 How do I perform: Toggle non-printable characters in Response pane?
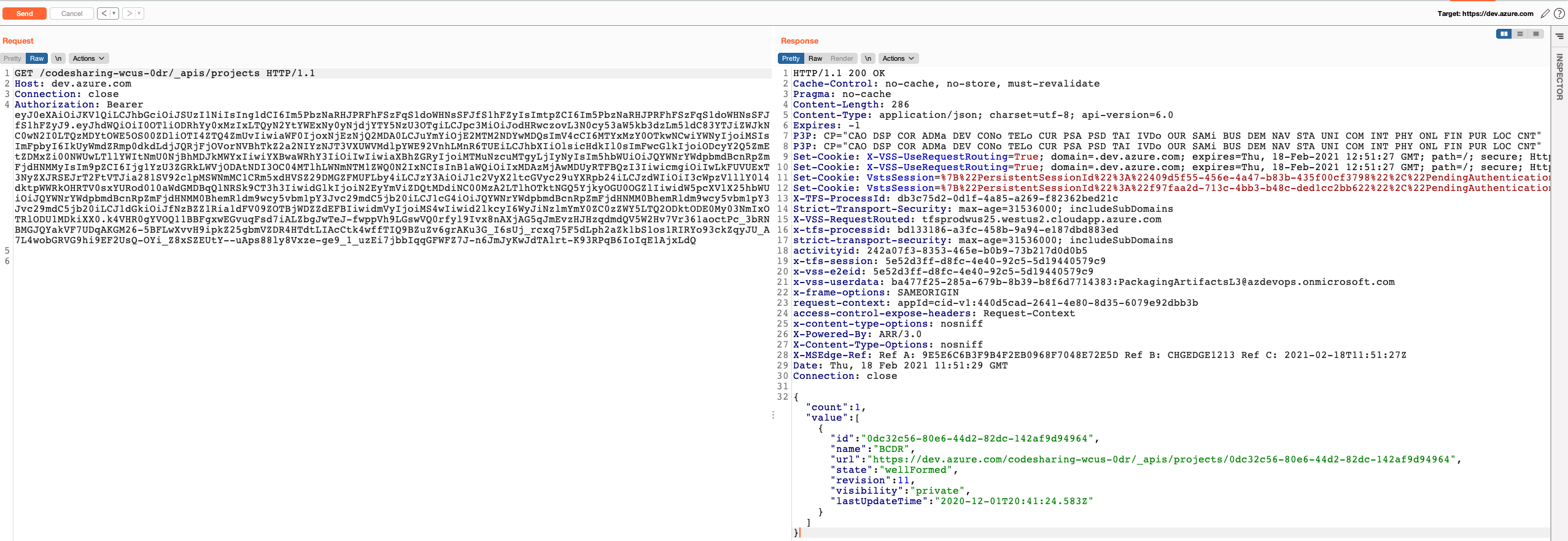tap(867, 58)
